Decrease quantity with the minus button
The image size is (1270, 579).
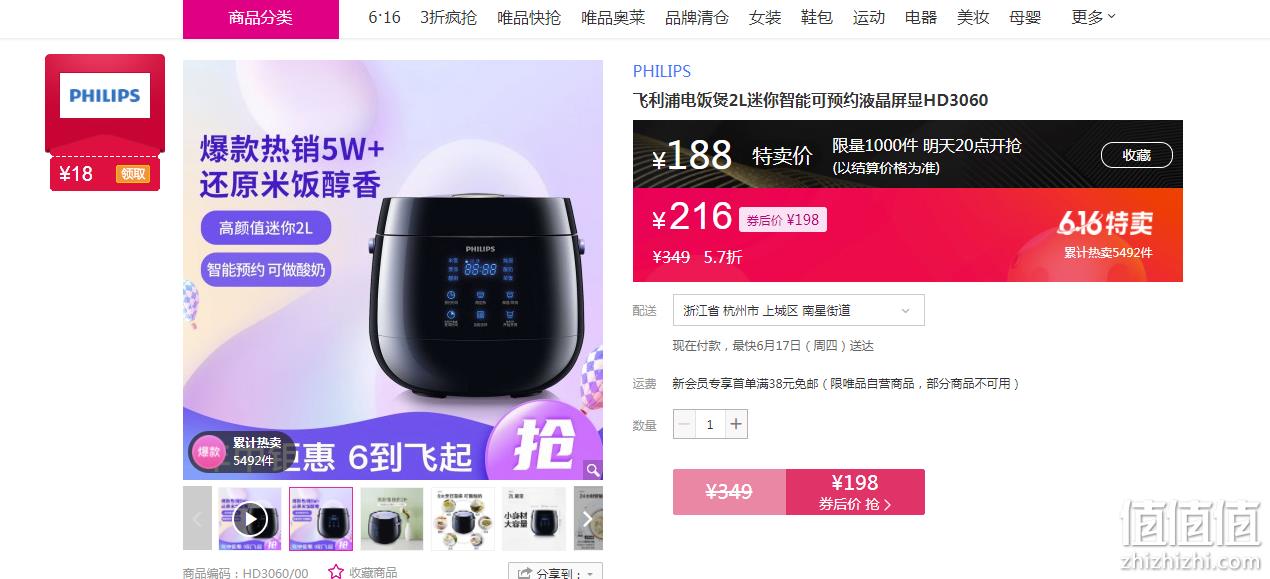684,424
